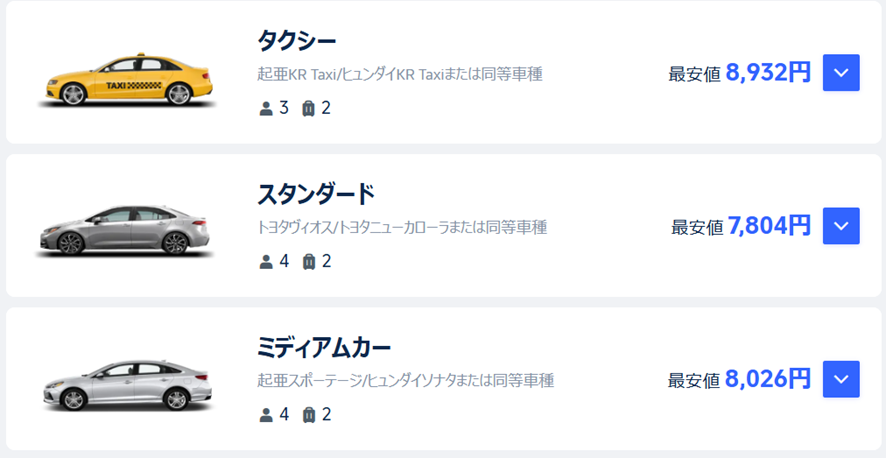The width and height of the screenshot is (886, 458).
Task: Click the silver スタンダード sedan image
Action: tap(125, 230)
